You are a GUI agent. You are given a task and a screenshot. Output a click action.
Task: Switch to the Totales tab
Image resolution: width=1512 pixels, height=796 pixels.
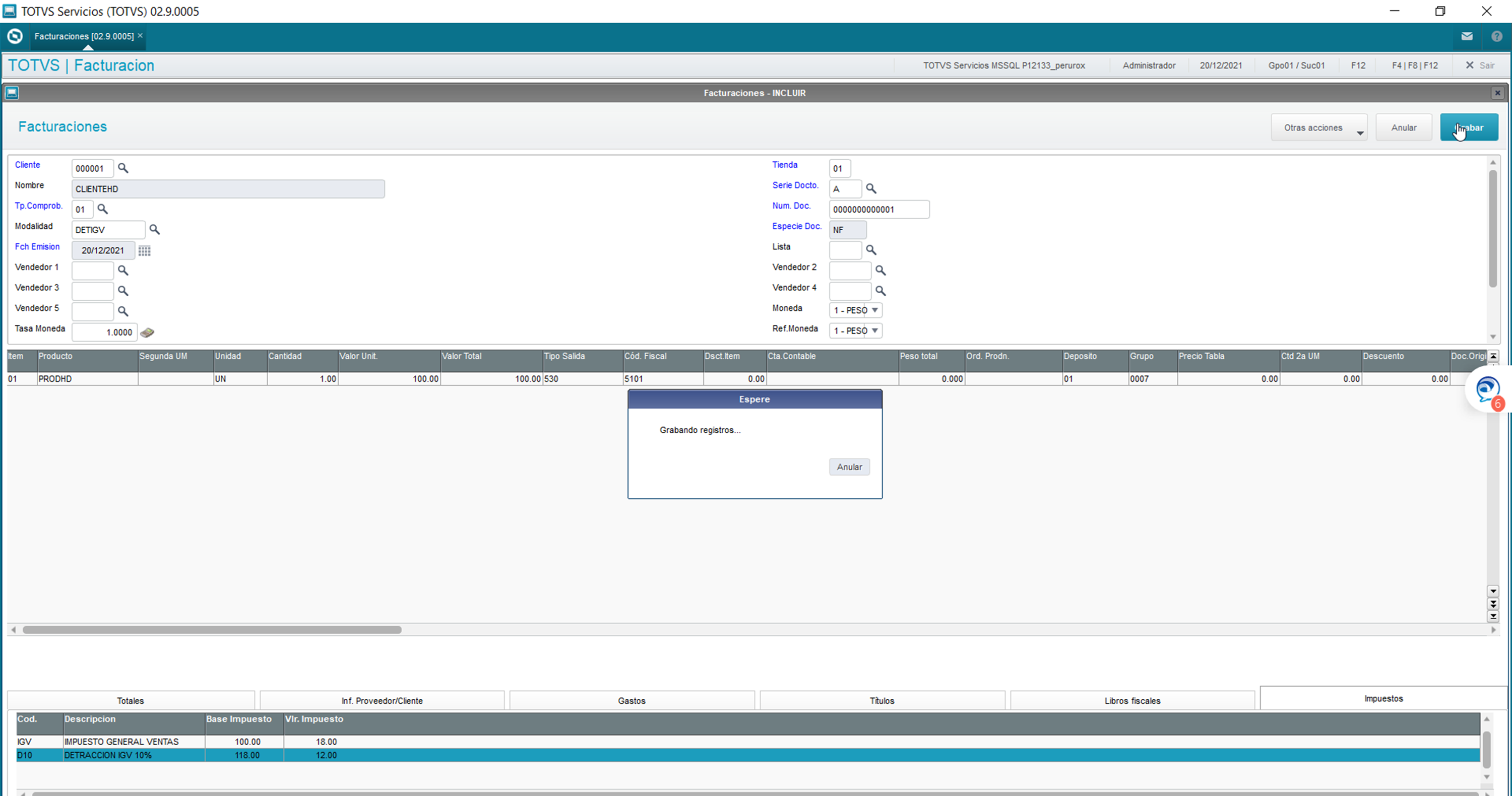point(131,700)
